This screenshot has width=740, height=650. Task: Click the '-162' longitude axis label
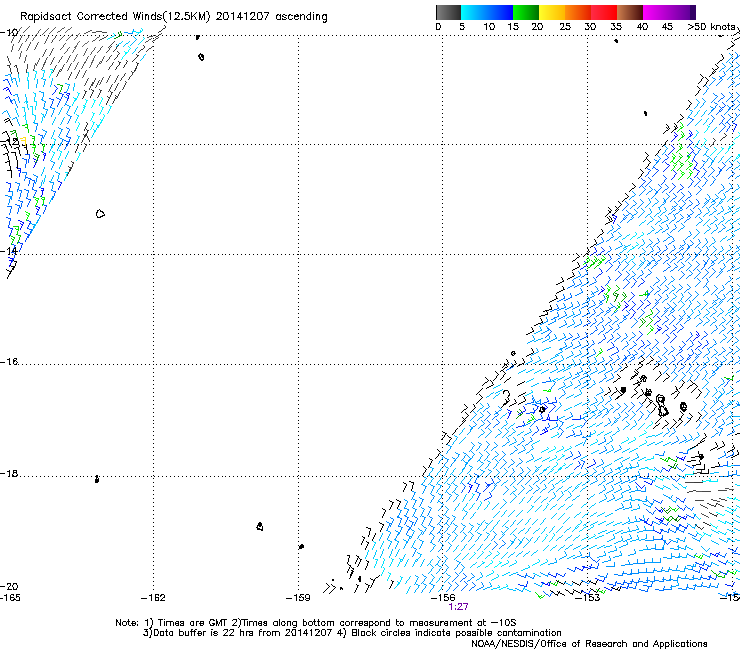153,598
